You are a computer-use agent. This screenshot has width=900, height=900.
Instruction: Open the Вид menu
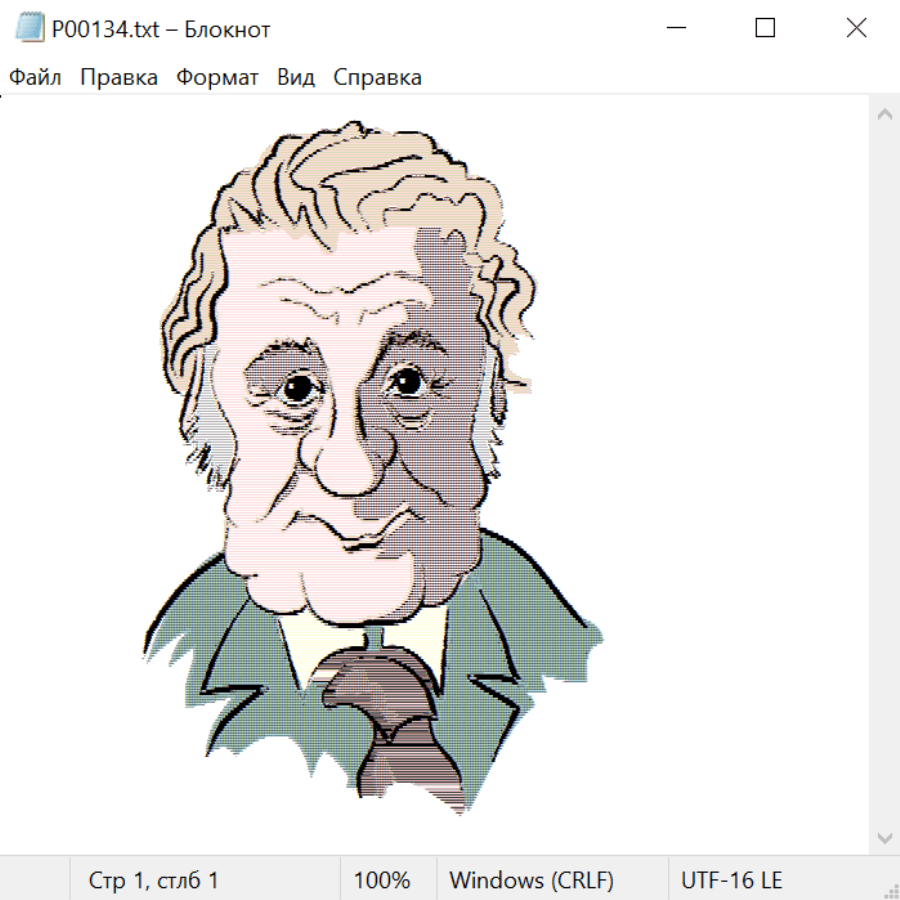pos(296,78)
